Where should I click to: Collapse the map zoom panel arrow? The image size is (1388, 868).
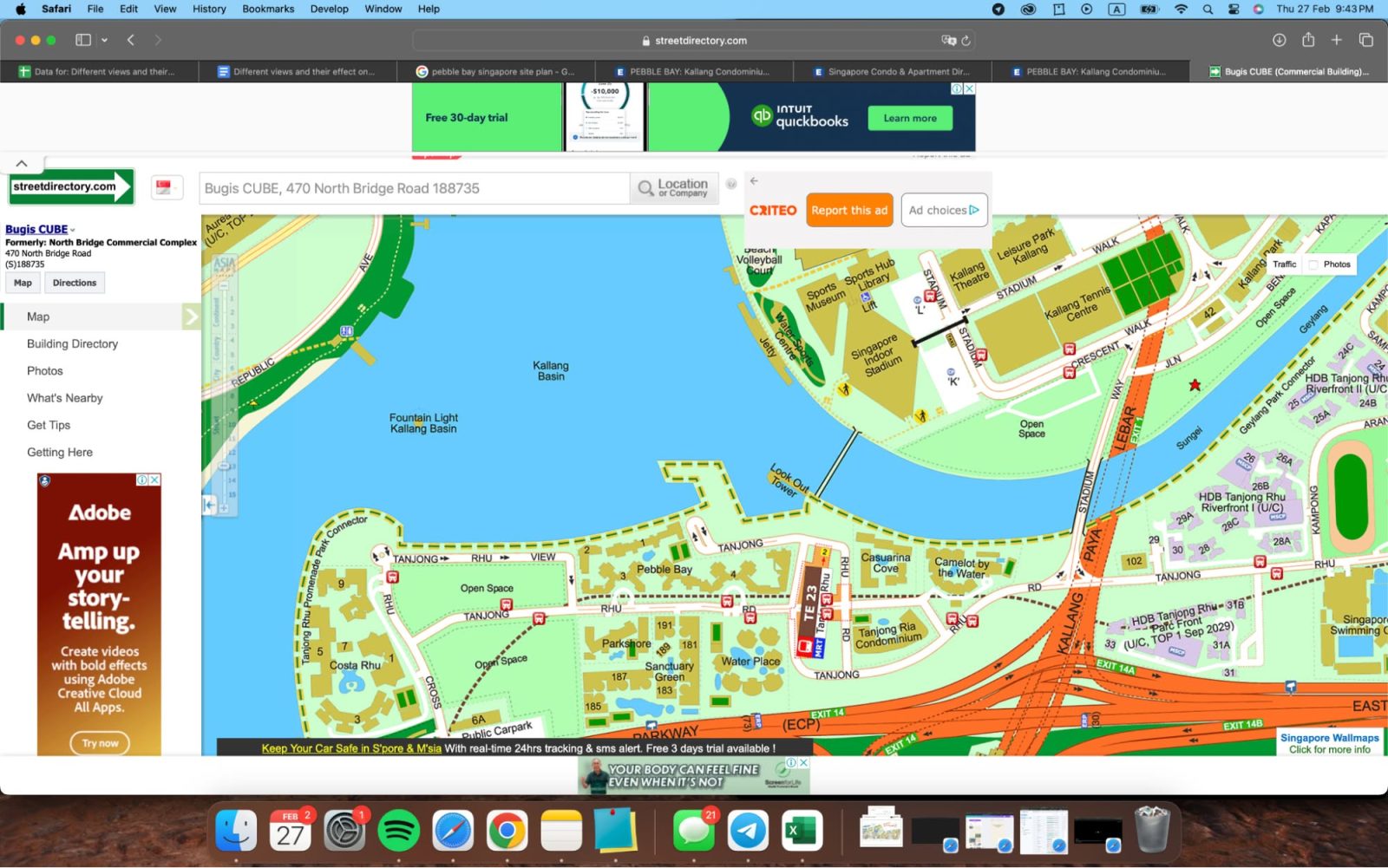pyautogui.click(x=209, y=505)
